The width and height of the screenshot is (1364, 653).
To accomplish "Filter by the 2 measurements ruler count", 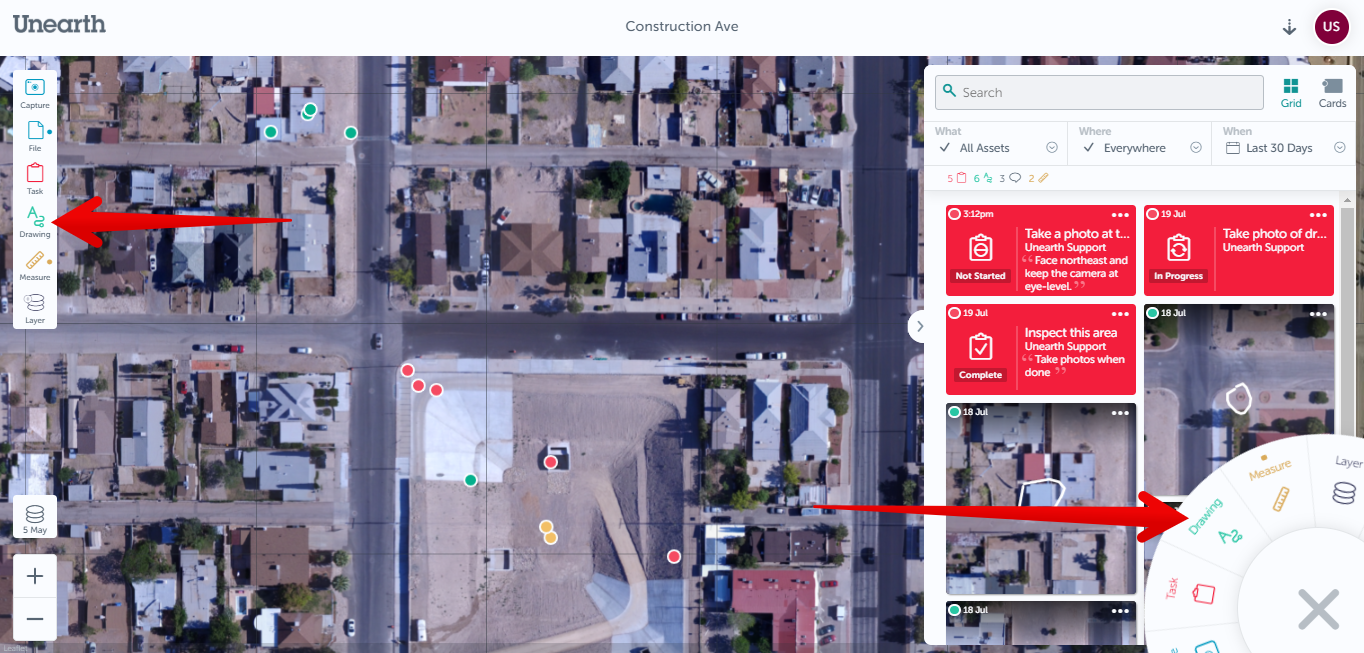I will (x=1038, y=178).
